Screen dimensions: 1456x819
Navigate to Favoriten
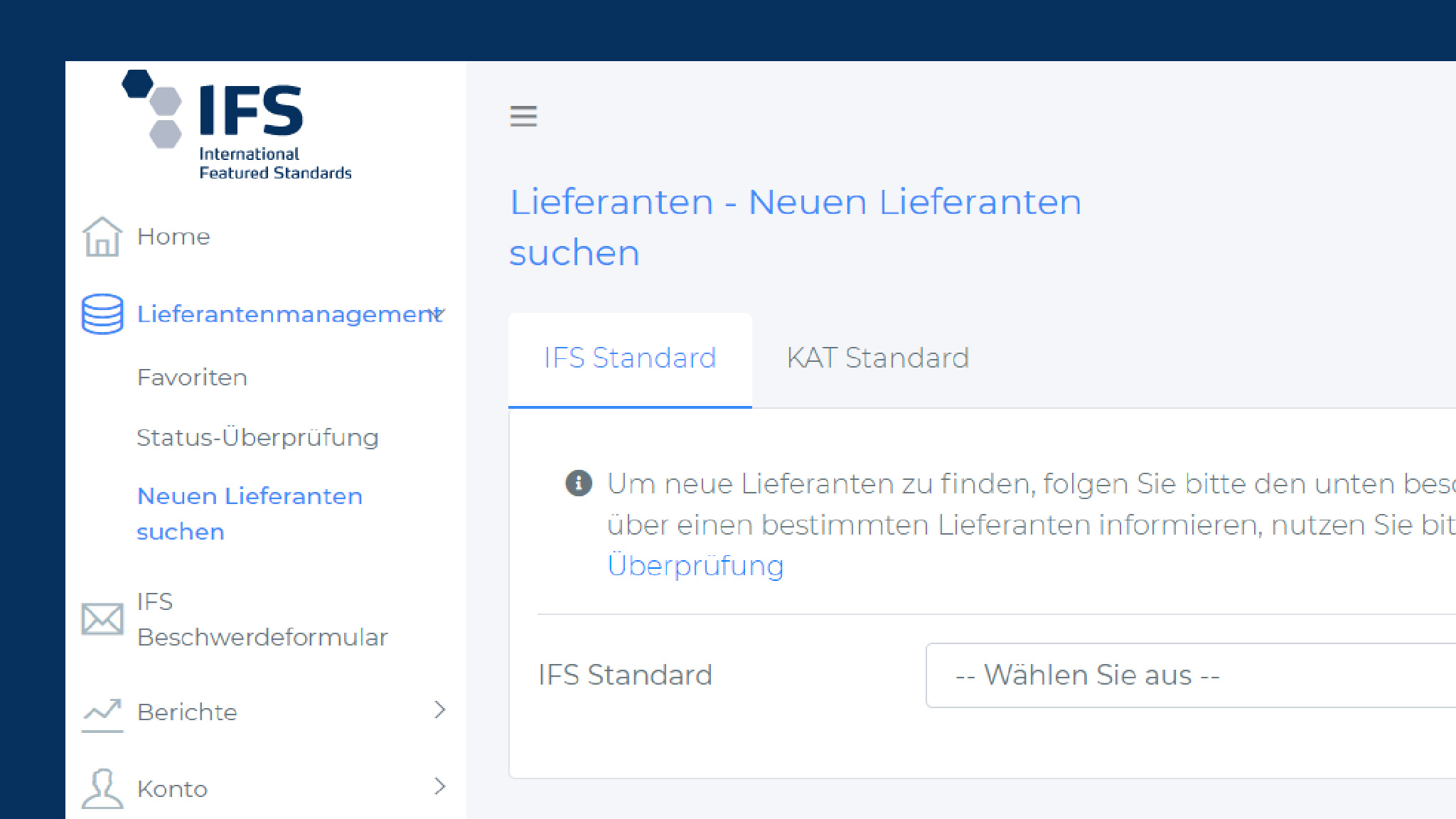[191, 377]
